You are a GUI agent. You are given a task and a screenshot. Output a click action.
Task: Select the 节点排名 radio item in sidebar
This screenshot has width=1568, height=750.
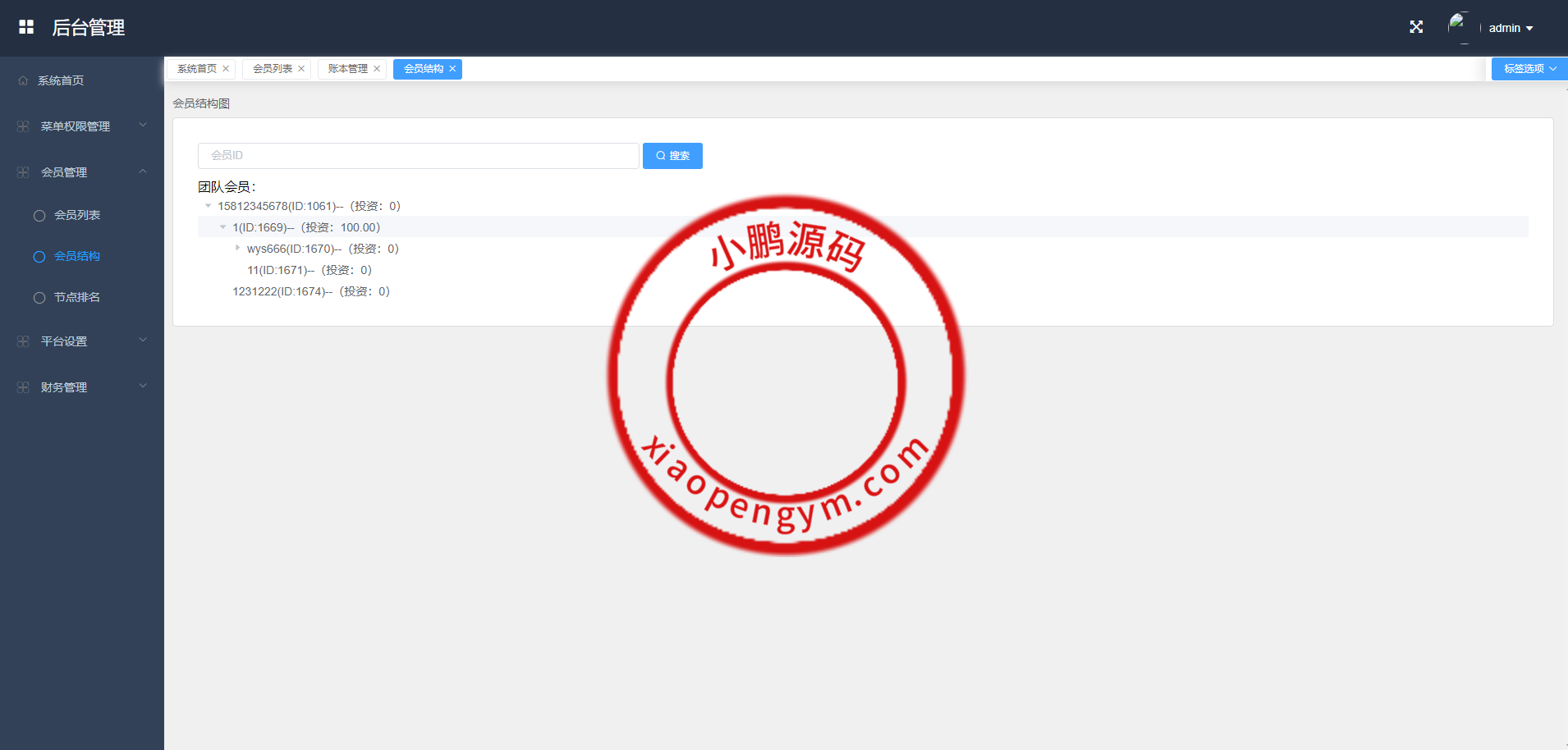[x=39, y=297]
